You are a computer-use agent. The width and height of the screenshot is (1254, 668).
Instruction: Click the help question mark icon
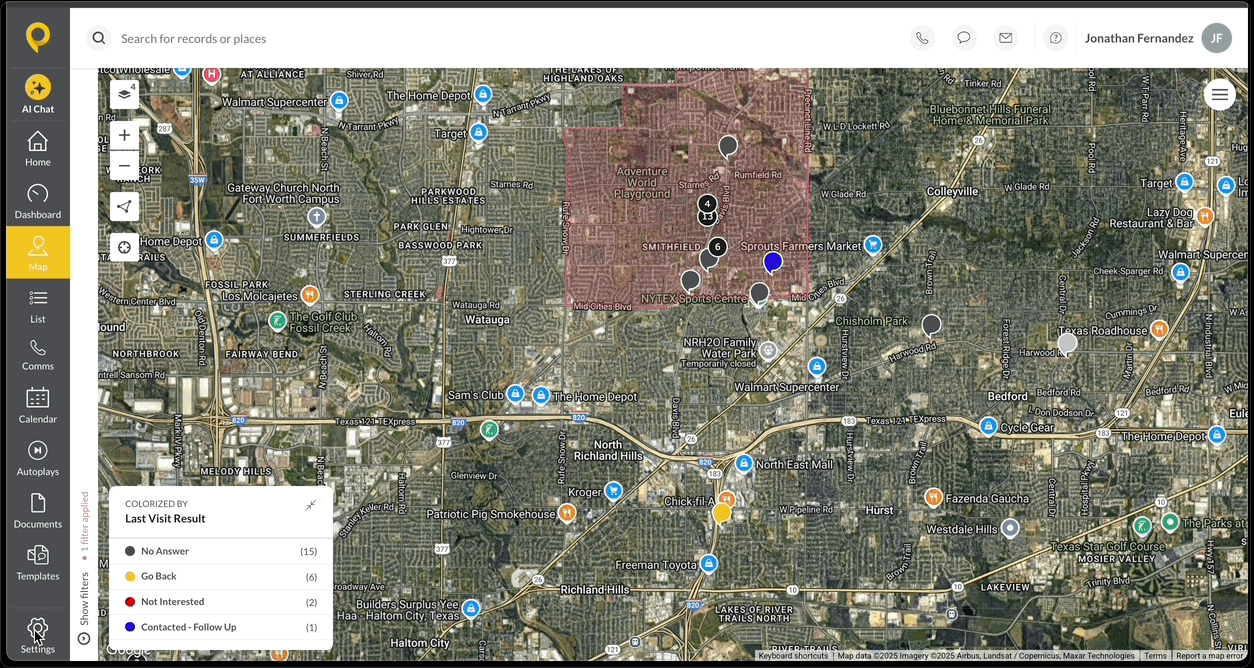(x=1055, y=38)
